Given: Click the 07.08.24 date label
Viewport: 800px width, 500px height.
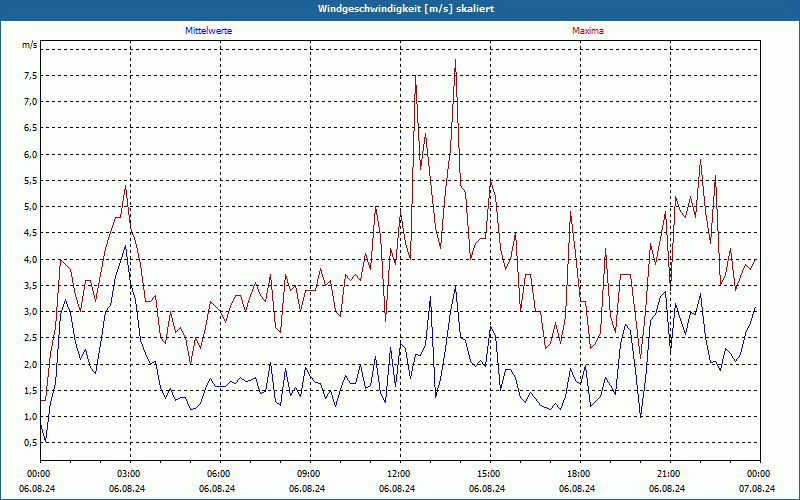Looking at the screenshot, I should pos(758,488).
